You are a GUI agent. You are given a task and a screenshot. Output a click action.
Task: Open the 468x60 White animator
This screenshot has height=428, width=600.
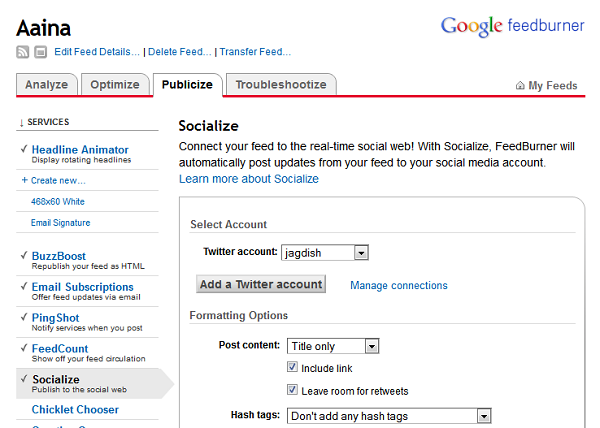click(x=58, y=202)
